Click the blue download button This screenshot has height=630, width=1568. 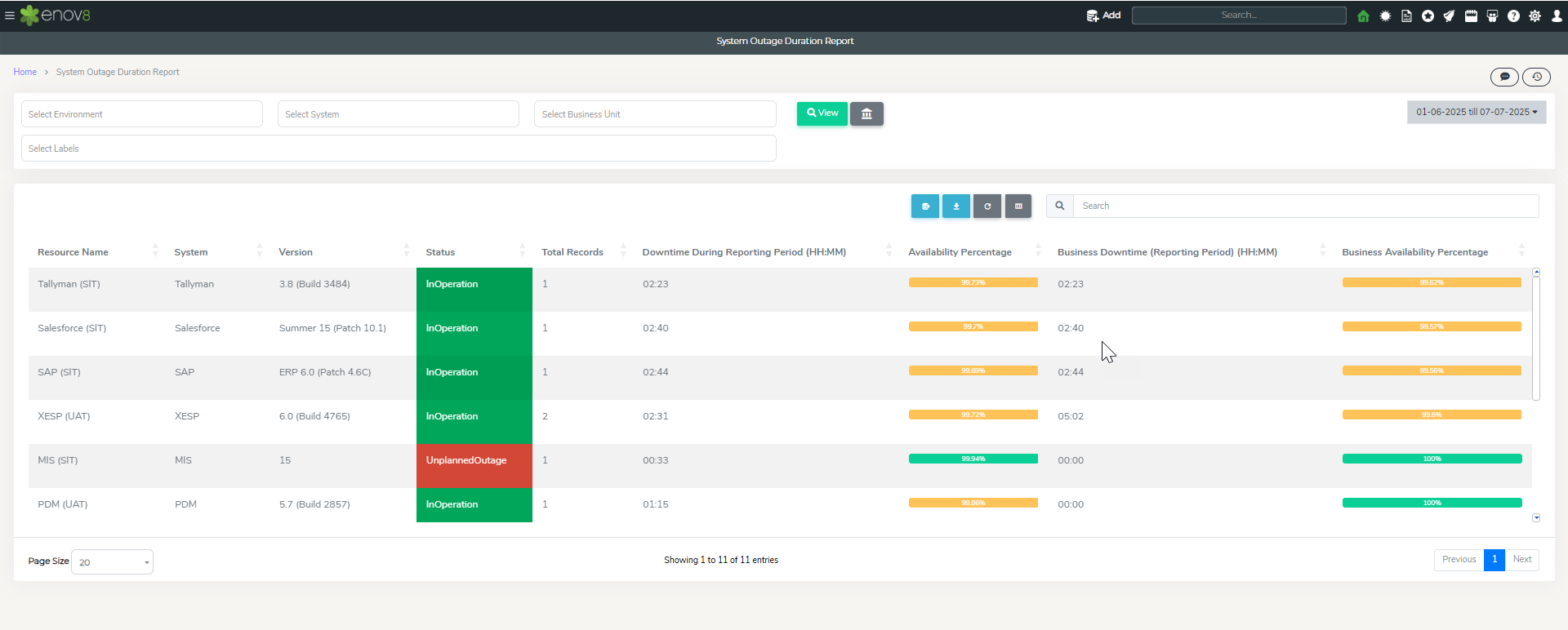pyautogui.click(x=956, y=206)
